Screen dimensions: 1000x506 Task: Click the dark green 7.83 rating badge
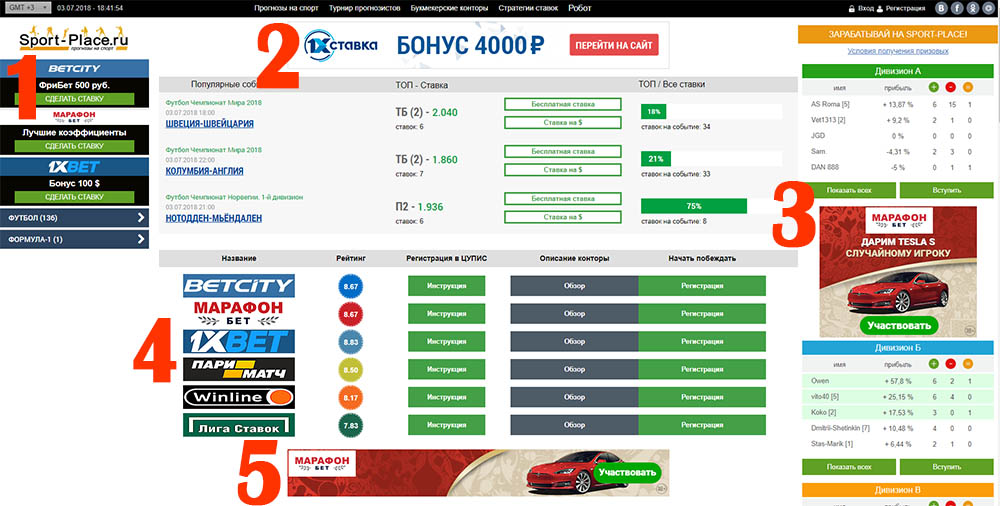point(350,425)
